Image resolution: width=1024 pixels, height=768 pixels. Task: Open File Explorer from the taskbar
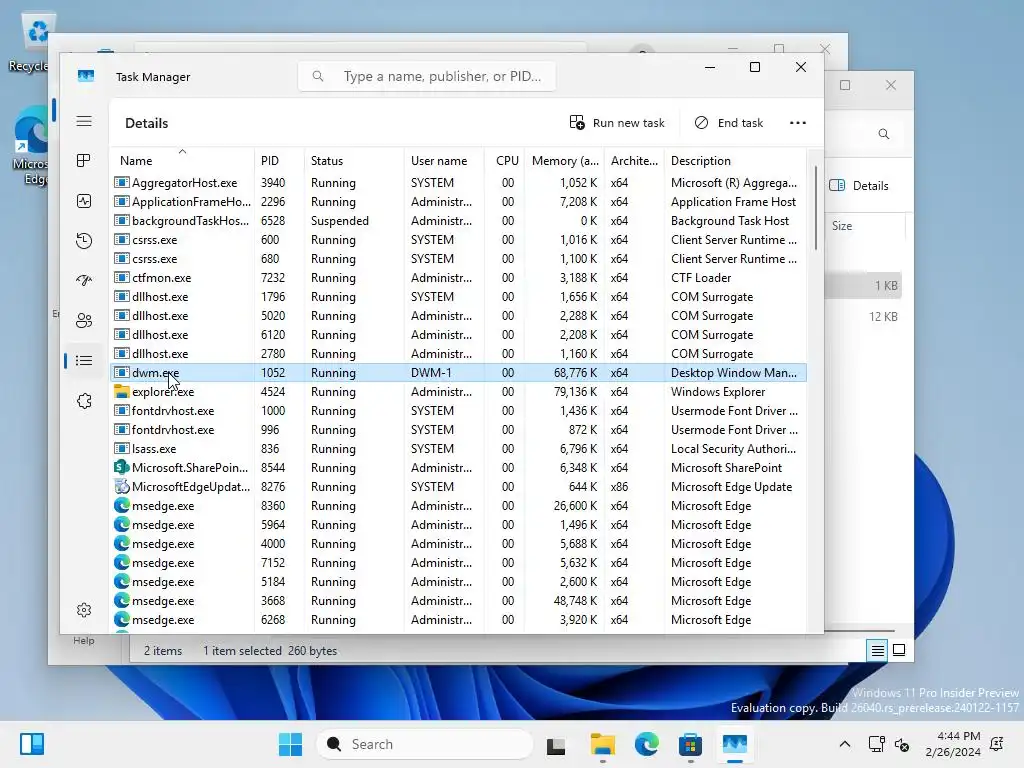click(603, 744)
